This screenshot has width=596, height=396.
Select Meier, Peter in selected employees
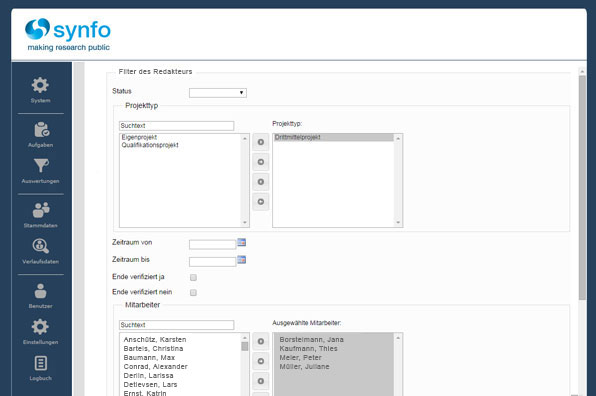tap(301, 358)
